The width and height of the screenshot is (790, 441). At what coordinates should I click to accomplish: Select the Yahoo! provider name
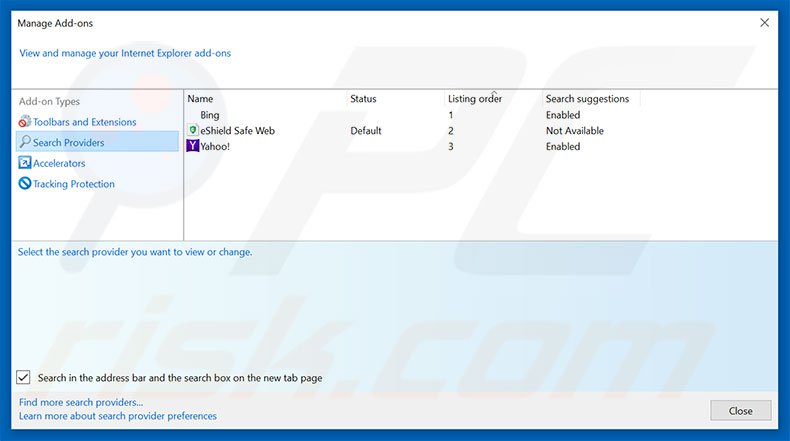[x=215, y=146]
